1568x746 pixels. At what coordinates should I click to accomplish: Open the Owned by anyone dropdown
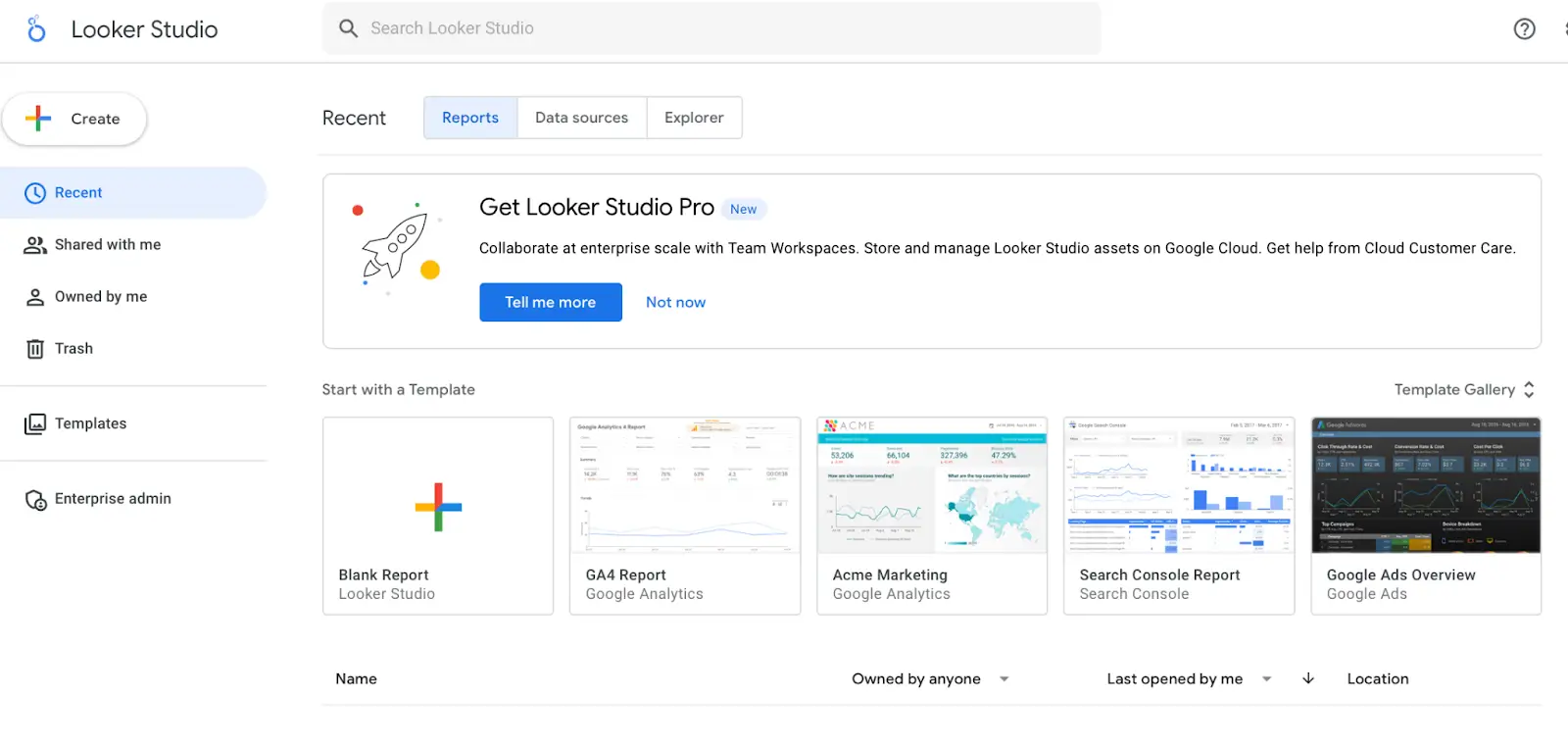point(930,678)
